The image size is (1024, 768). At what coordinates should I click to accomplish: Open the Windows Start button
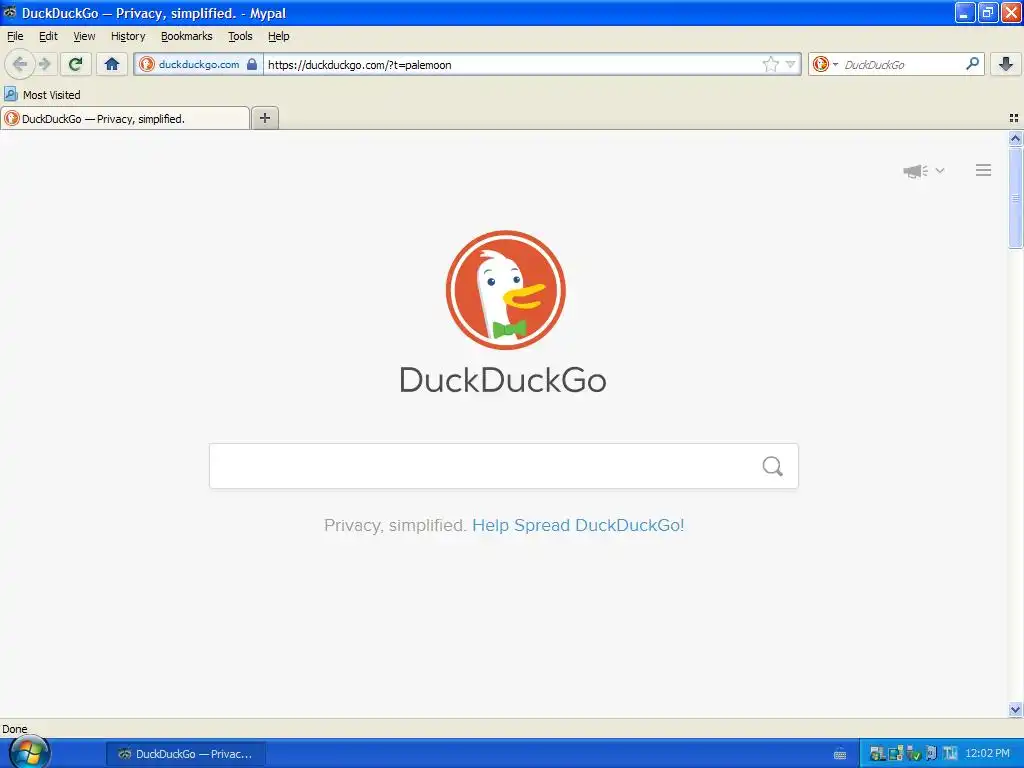click(27, 753)
